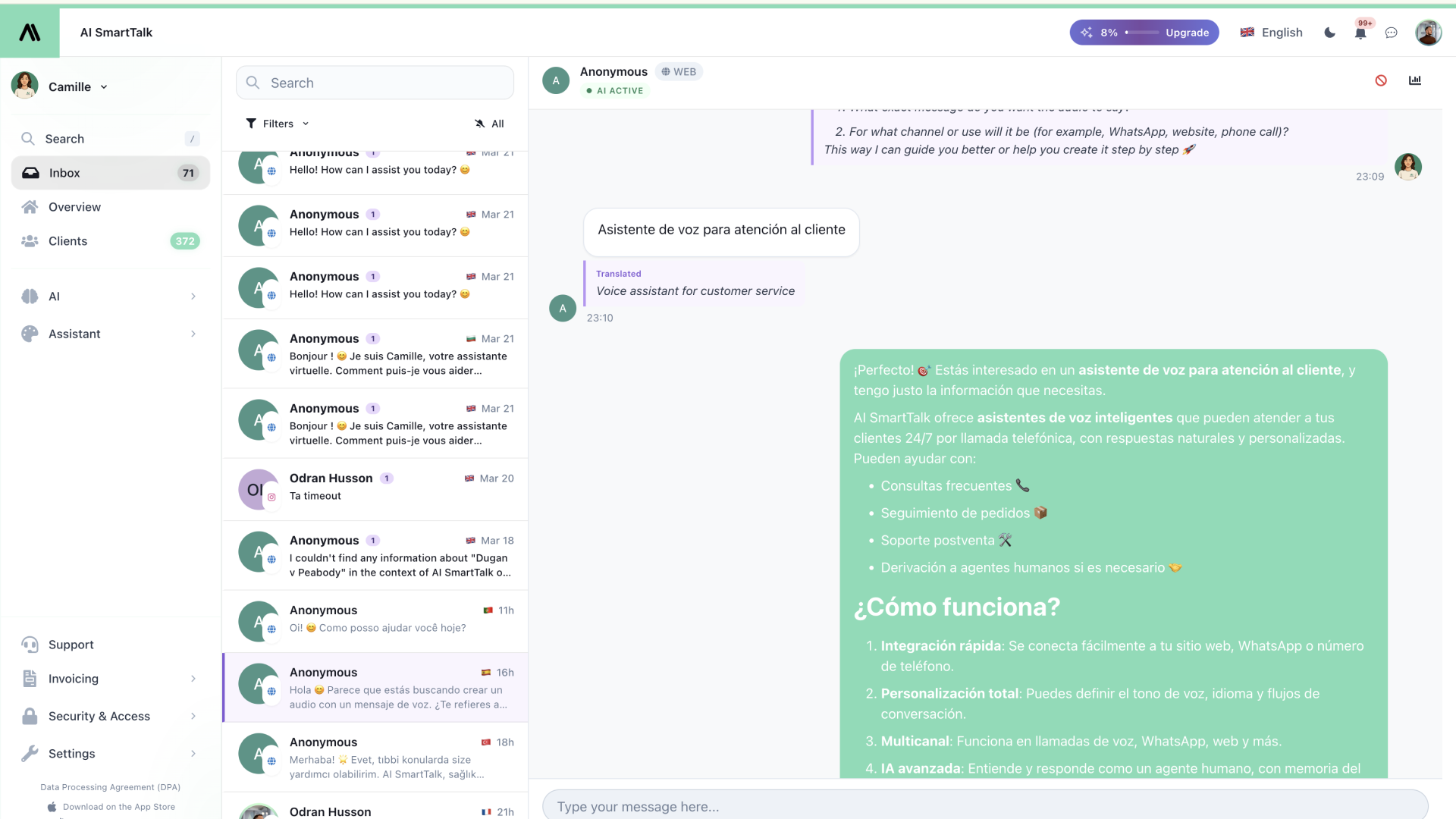Click translated text 'Voice assistant for customer service'
The height and width of the screenshot is (819, 1456).
point(695,291)
